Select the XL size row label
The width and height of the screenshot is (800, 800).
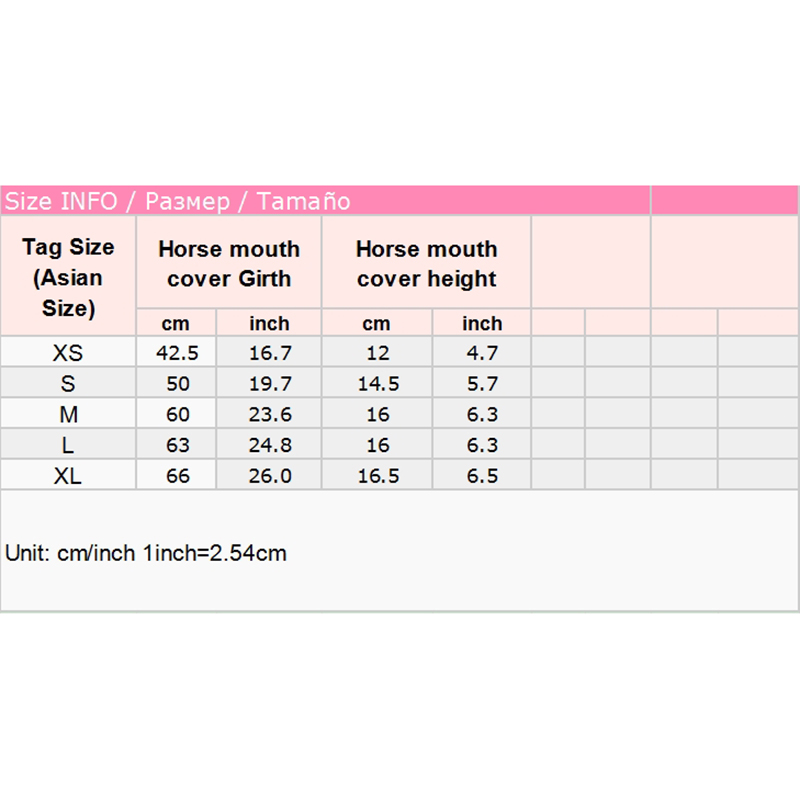68,476
